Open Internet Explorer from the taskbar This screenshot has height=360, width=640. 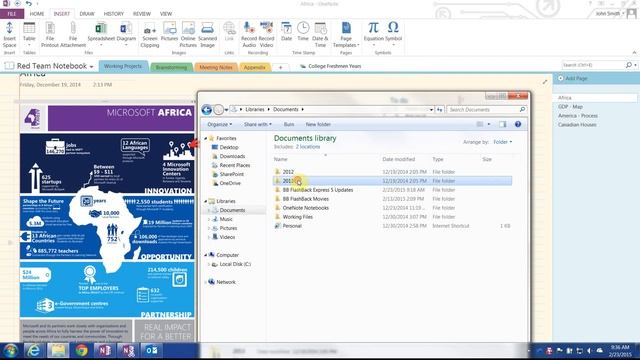coord(34,351)
